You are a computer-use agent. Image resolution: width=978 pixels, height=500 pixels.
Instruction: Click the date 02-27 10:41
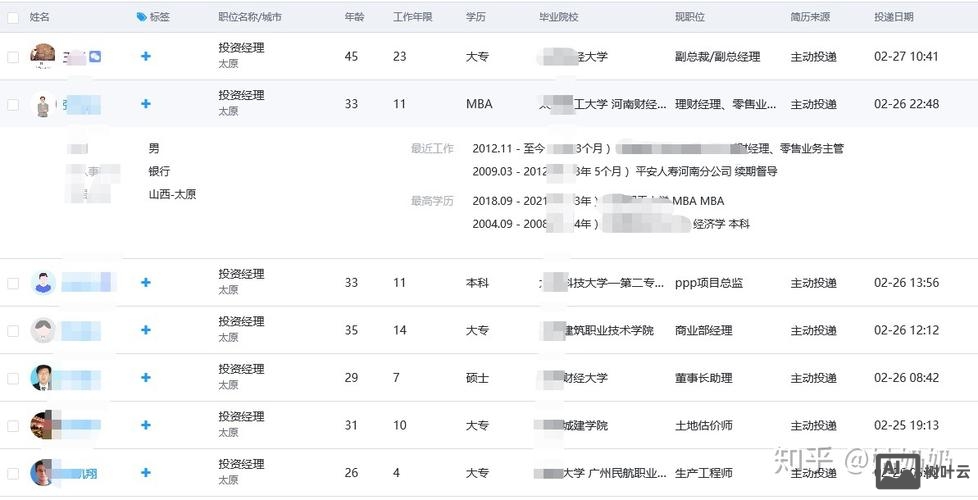[906, 57]
